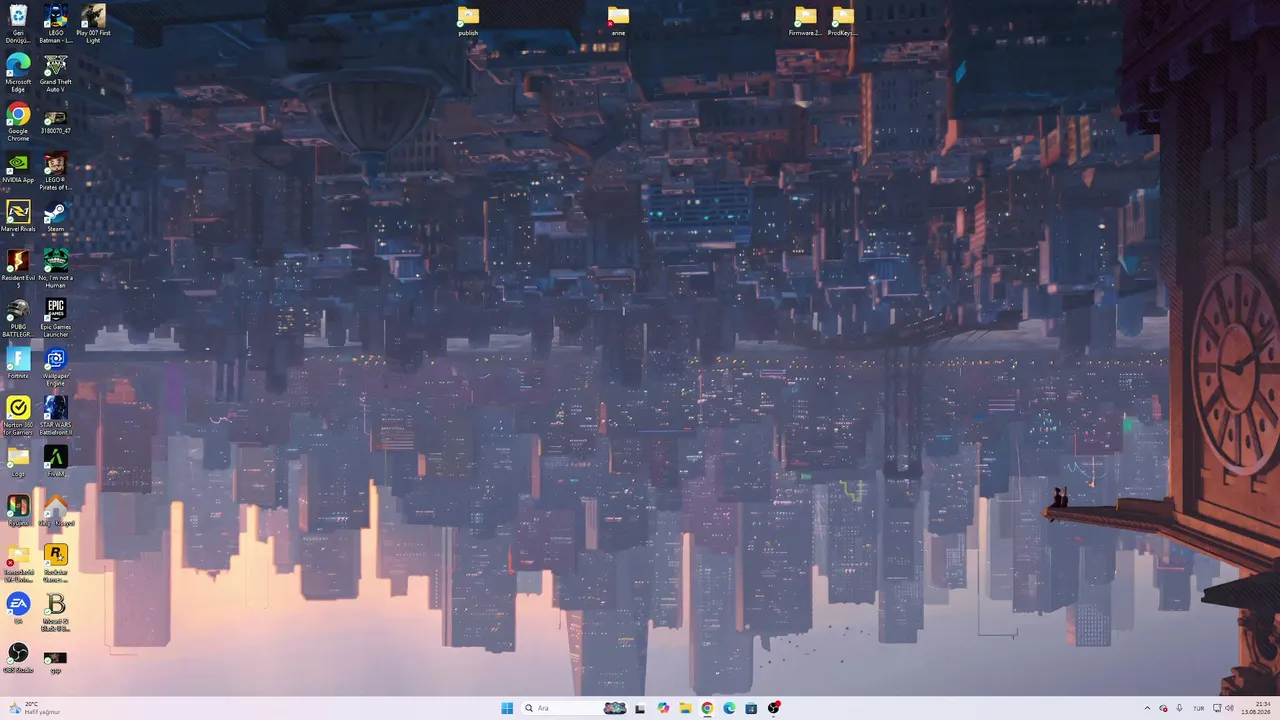
Task: Select the Play 007 First Light shortcut
Action: pyautogui.click(x=93, y=23)
